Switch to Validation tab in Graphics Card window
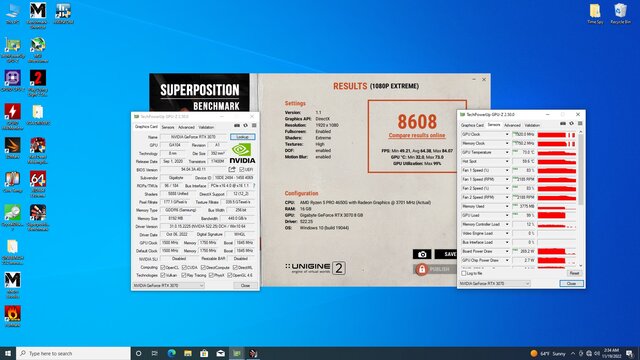The height and width of the screenshot is (360, 640). click(x=206, y=127)
